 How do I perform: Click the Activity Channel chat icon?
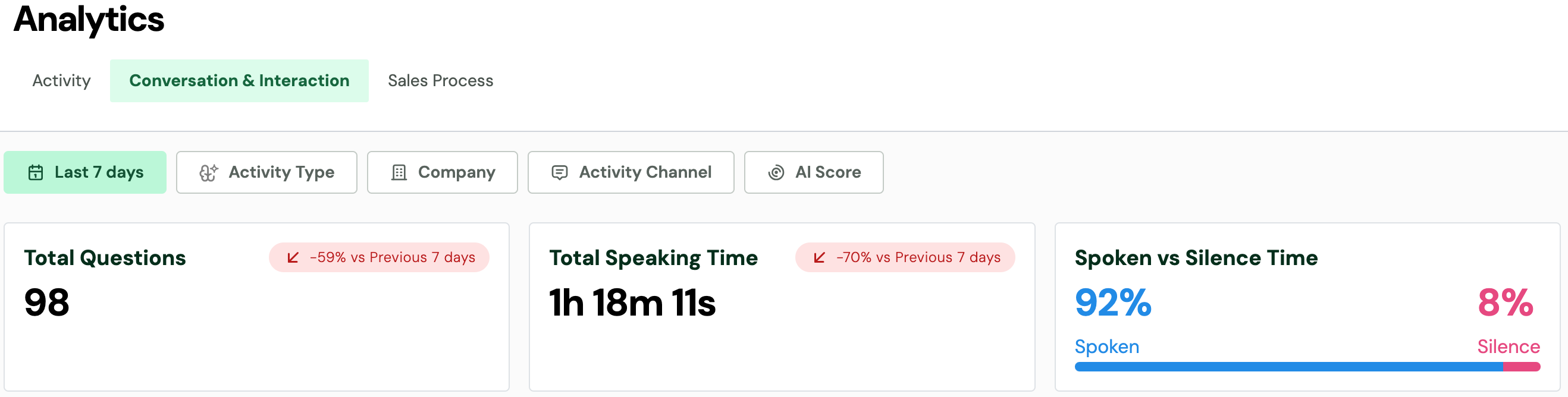click(559, 173)
